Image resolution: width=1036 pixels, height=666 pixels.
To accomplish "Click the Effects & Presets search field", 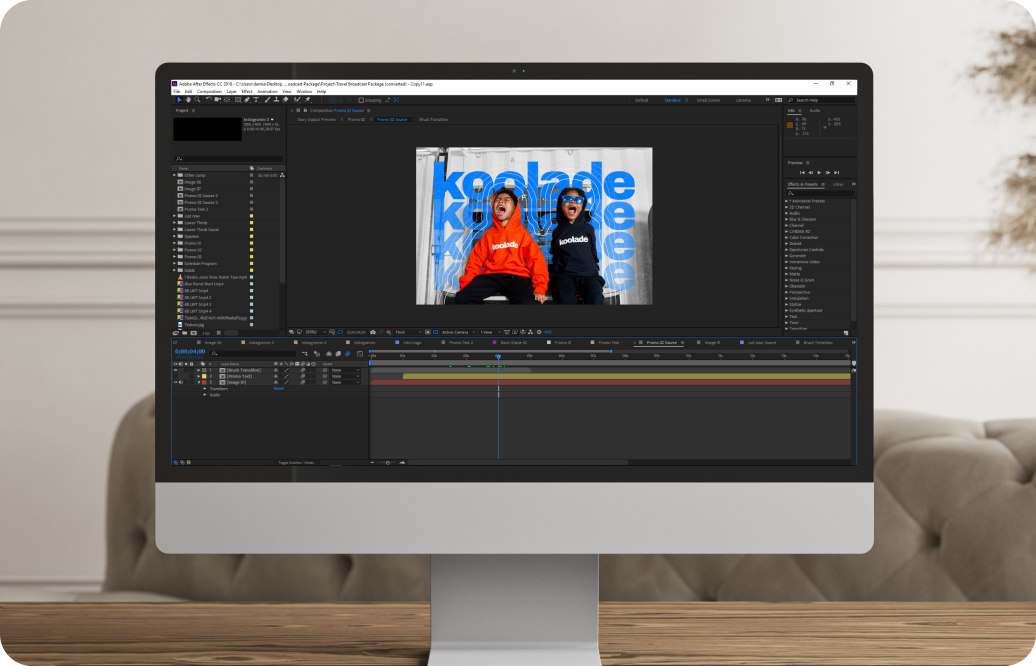I will (819, 193).
